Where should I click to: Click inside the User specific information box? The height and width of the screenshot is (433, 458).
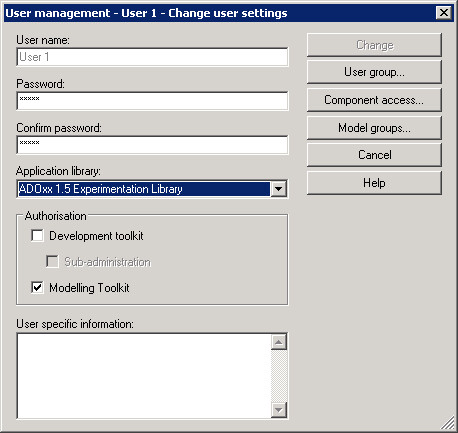point(144,376)
